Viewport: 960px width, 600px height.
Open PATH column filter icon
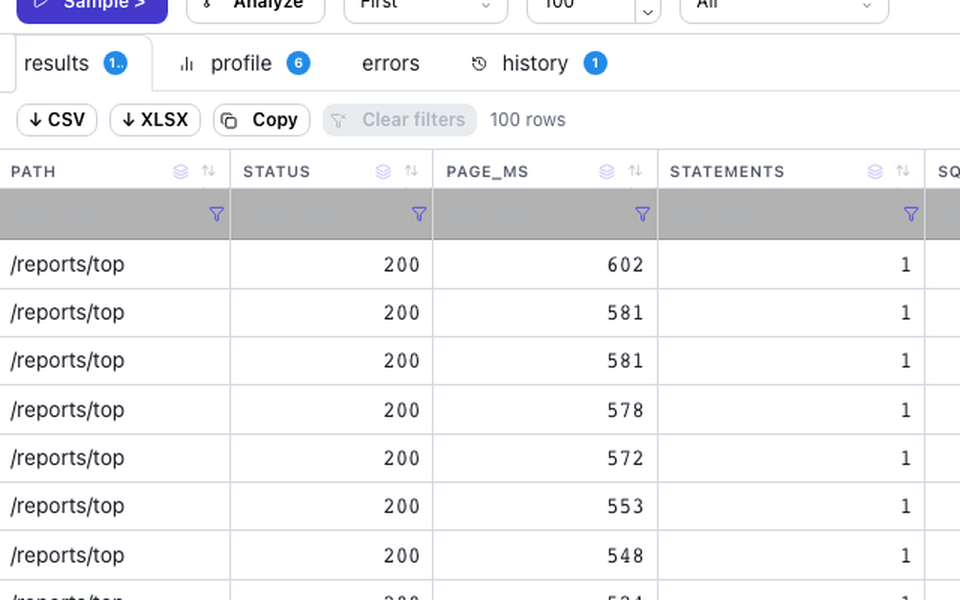216,214
